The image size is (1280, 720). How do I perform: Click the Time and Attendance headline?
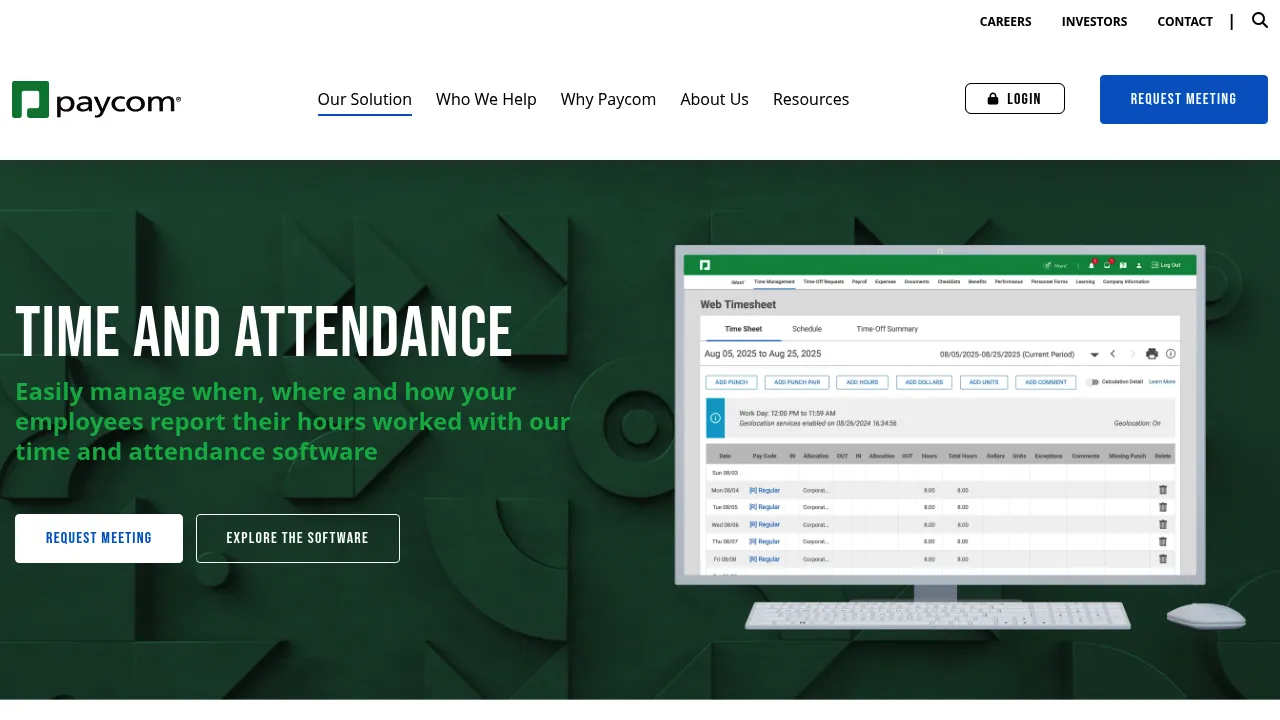pyautogui.click(x=264, y=331)
